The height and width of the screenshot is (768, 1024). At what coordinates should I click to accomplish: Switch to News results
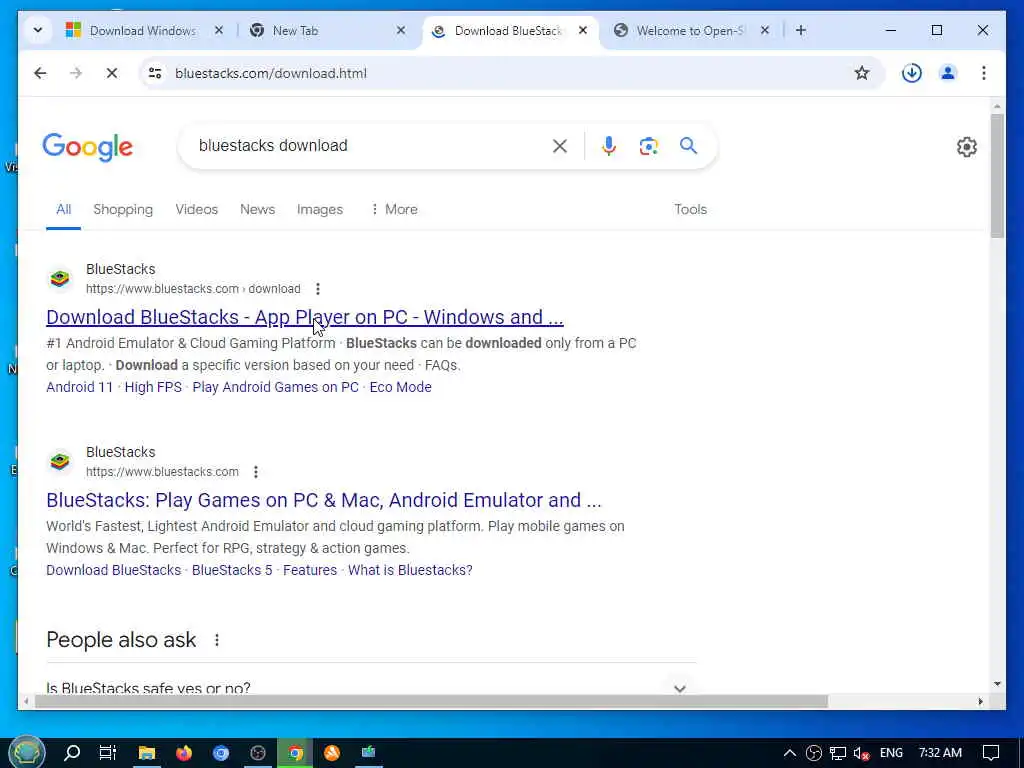pyautogui.click(x=257, y=210)
